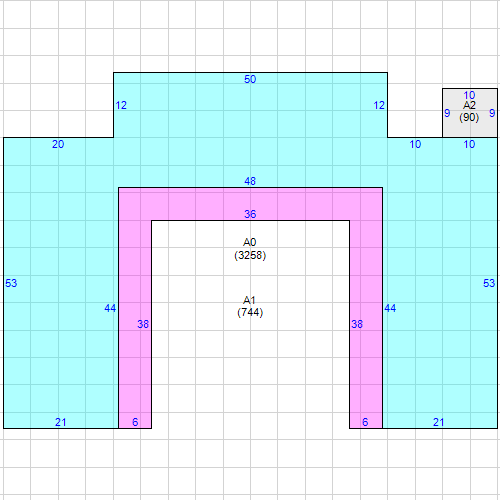500x500 pixels.
Task: Click the 48 dimension label above pink area
Action: [250, 181]
